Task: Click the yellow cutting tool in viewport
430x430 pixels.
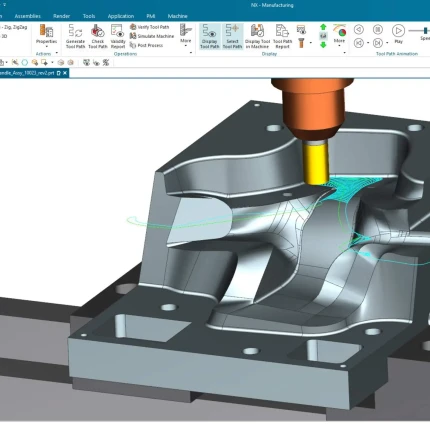Action: pyautogui.click(x=316, y=163)
